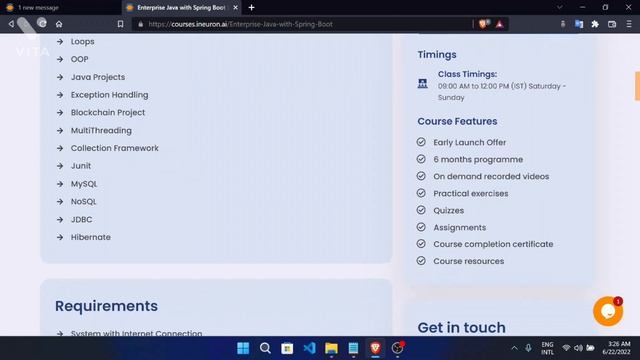This screenshot has width=640, height=360.
Task: Open the orange chat bubble widget
Action: (x=608, y=311)
